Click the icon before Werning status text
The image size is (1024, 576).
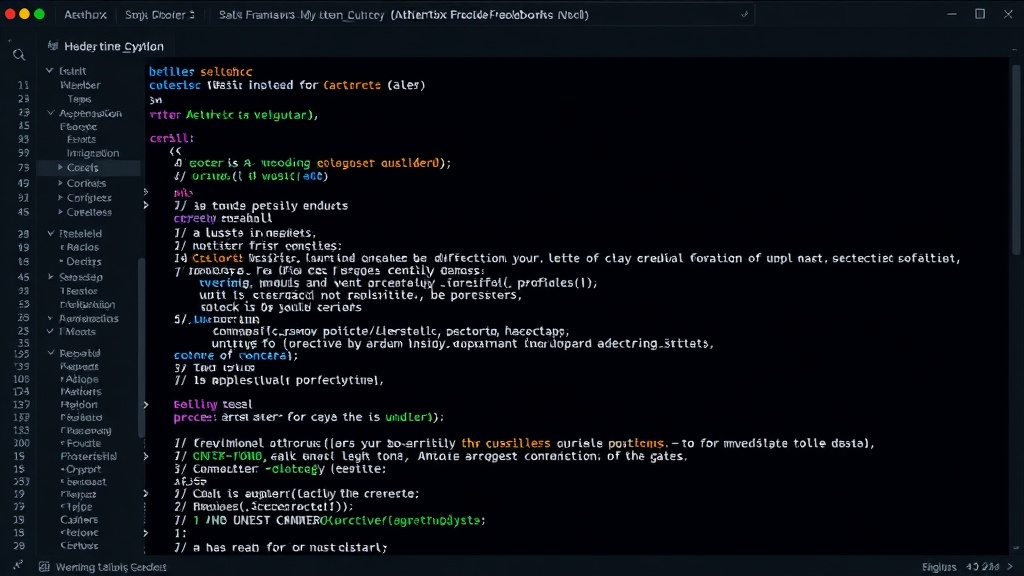(44, 567)
